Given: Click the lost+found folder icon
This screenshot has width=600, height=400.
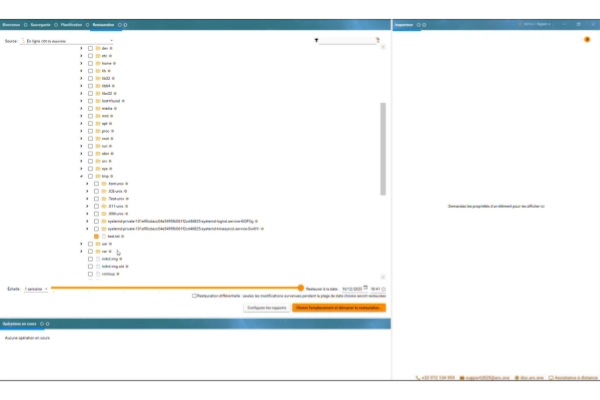Looking at the screenshot, I should pyautogui.click(x=98, y=101).
